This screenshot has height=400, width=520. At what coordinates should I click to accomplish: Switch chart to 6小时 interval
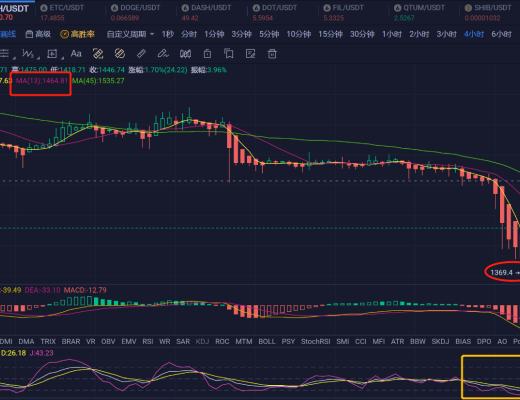tap(501, 34)
